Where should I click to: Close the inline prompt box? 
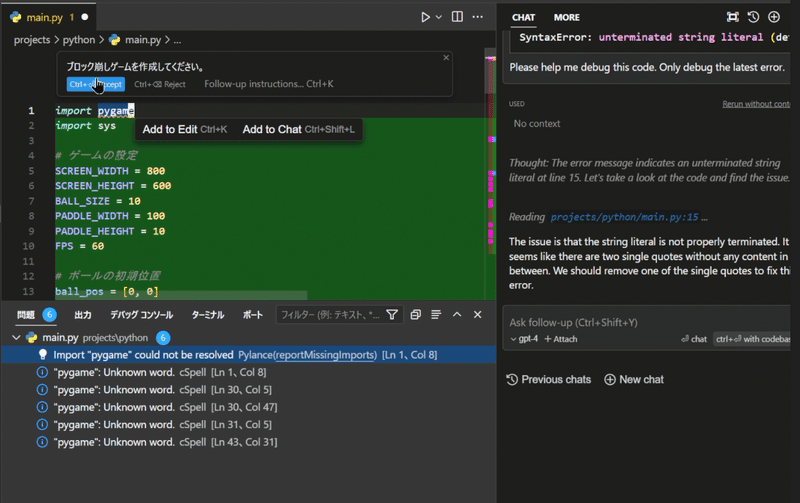[x=446, y=58]
